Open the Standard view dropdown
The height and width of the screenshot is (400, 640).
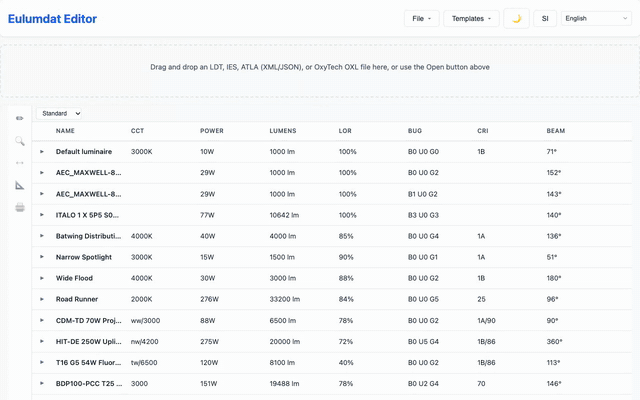tap(59, 113)
